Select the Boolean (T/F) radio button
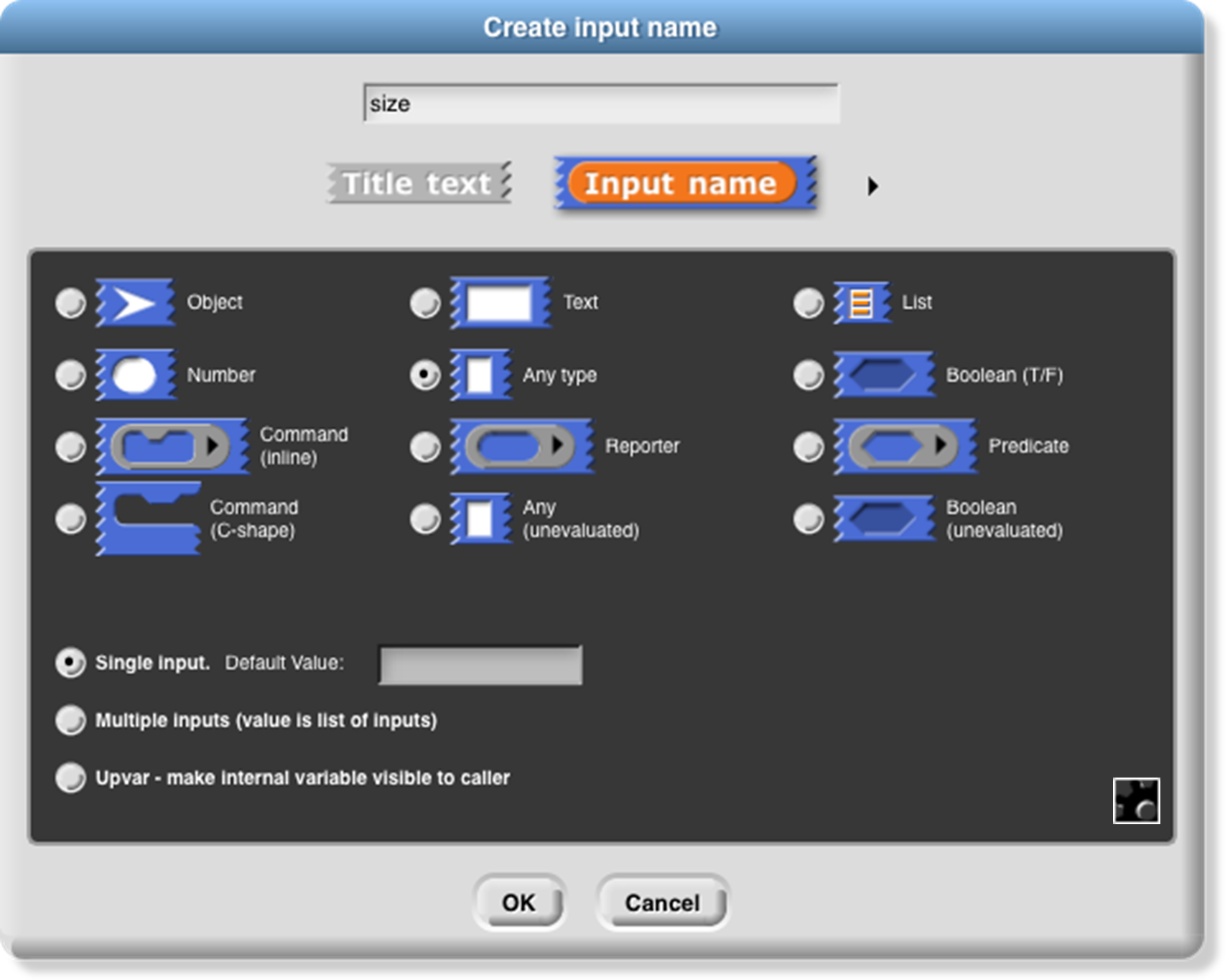The image size is (1225, 980). click(x=809, y=375)
